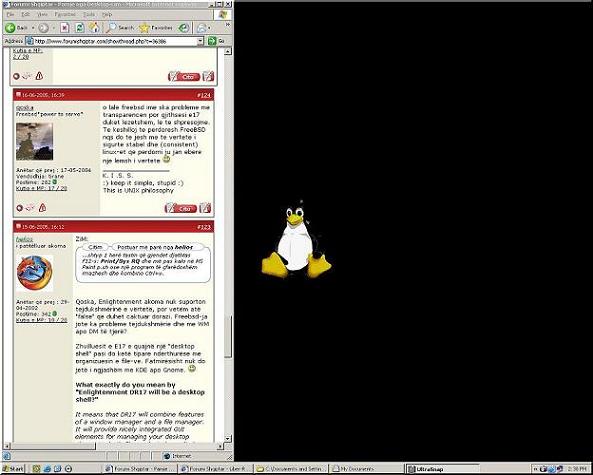This screenshot has height=475, width=593.
Task: Click the Forward arrow button in IE toolbar
Action: [43, 28]
